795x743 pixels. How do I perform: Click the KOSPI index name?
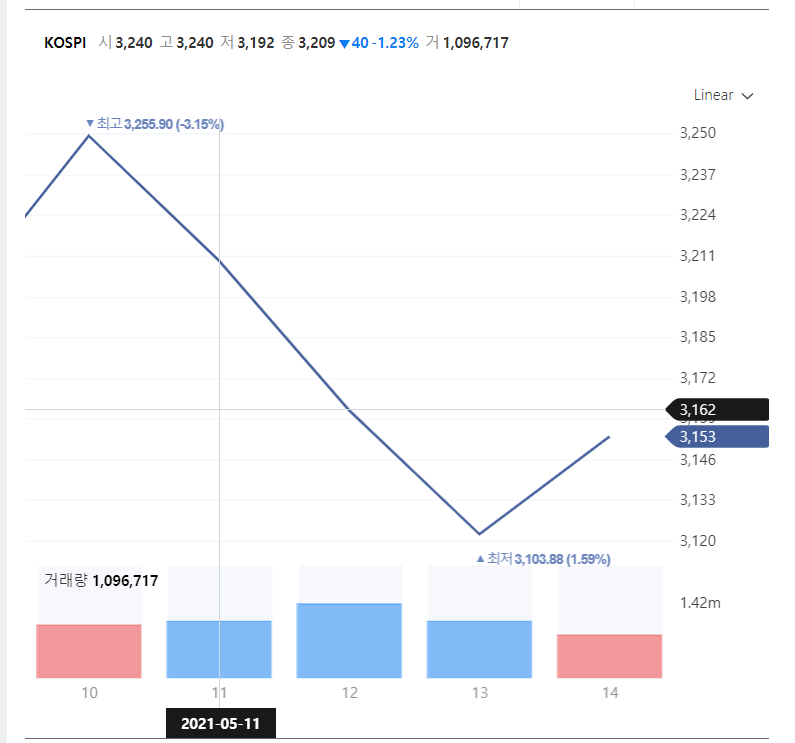point(65,43)
